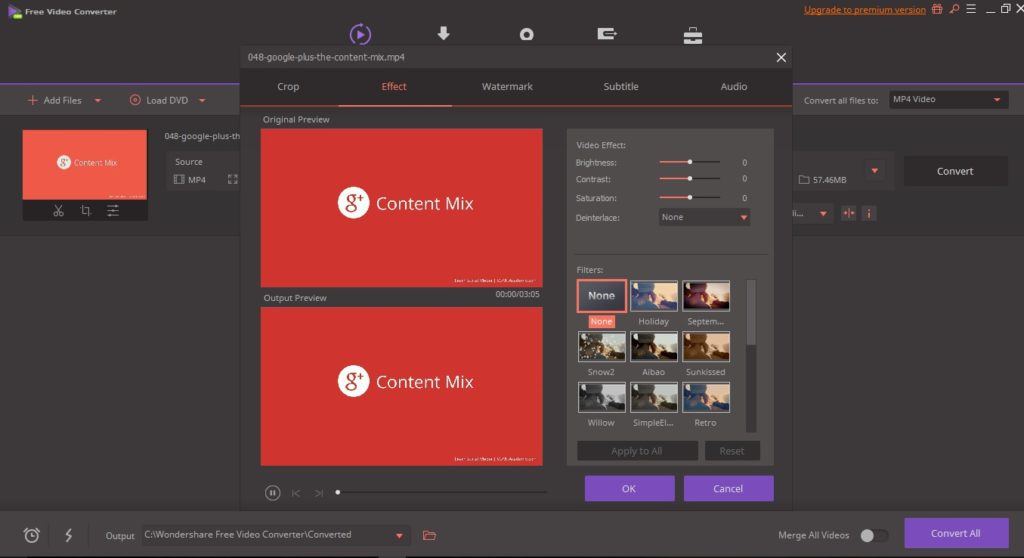Open the MP4 Video format dropdown
This screenshot has height=558, width=1024.
pyautogui.click(x=948, y=99)
